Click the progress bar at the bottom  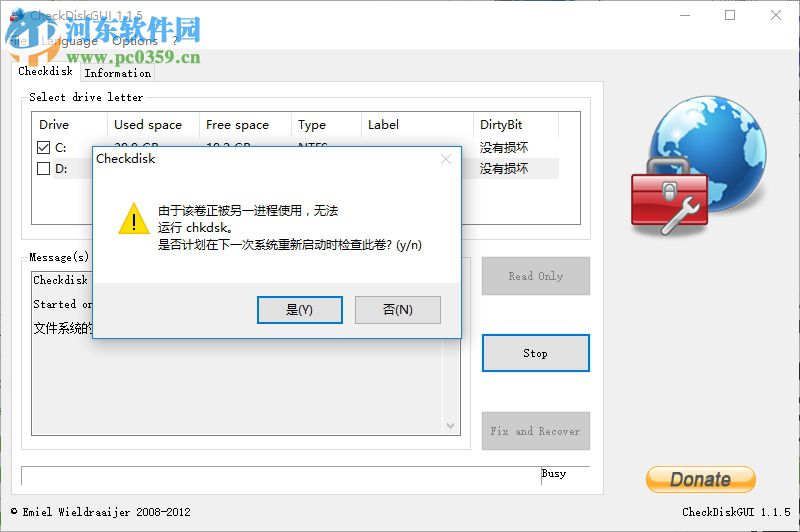(281, 475)
